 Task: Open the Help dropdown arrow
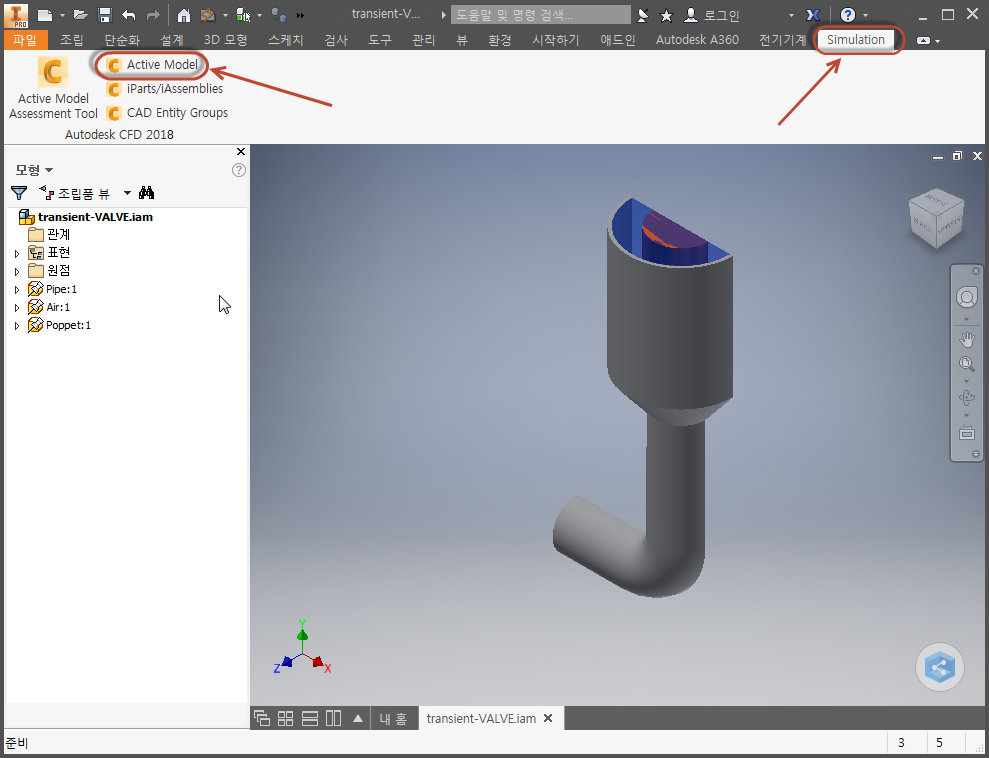click(865, 15)
